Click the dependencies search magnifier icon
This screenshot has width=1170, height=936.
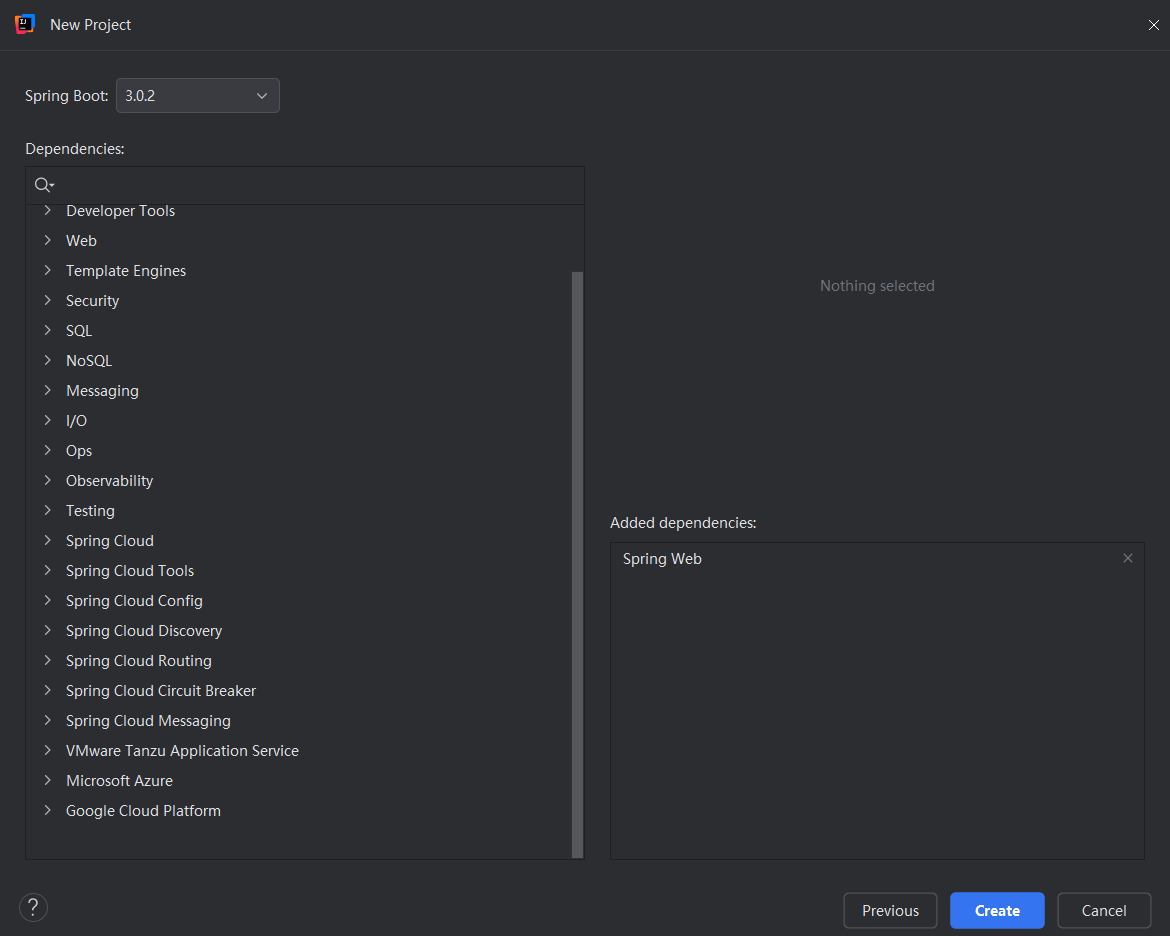(43, 184)
